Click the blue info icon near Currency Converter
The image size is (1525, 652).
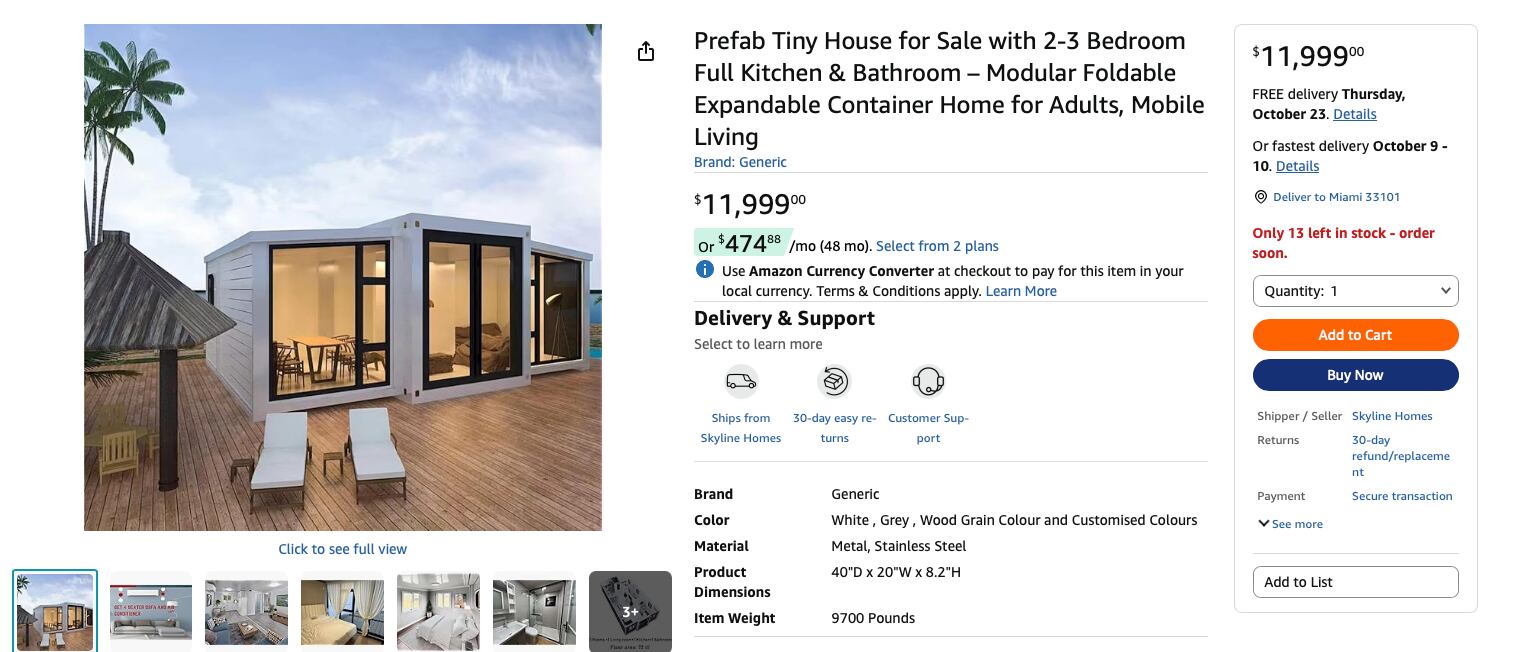coord(705,270)
